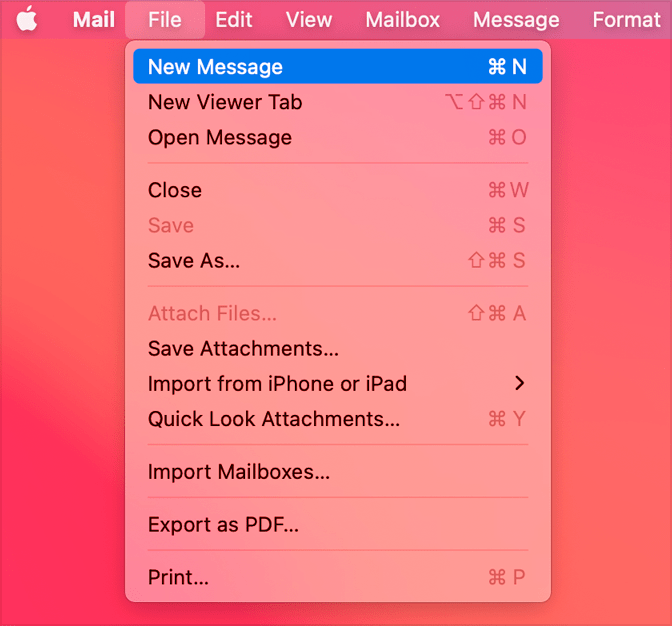Expand Import from iPhone or iPad submenu

(x=338, y=383)
